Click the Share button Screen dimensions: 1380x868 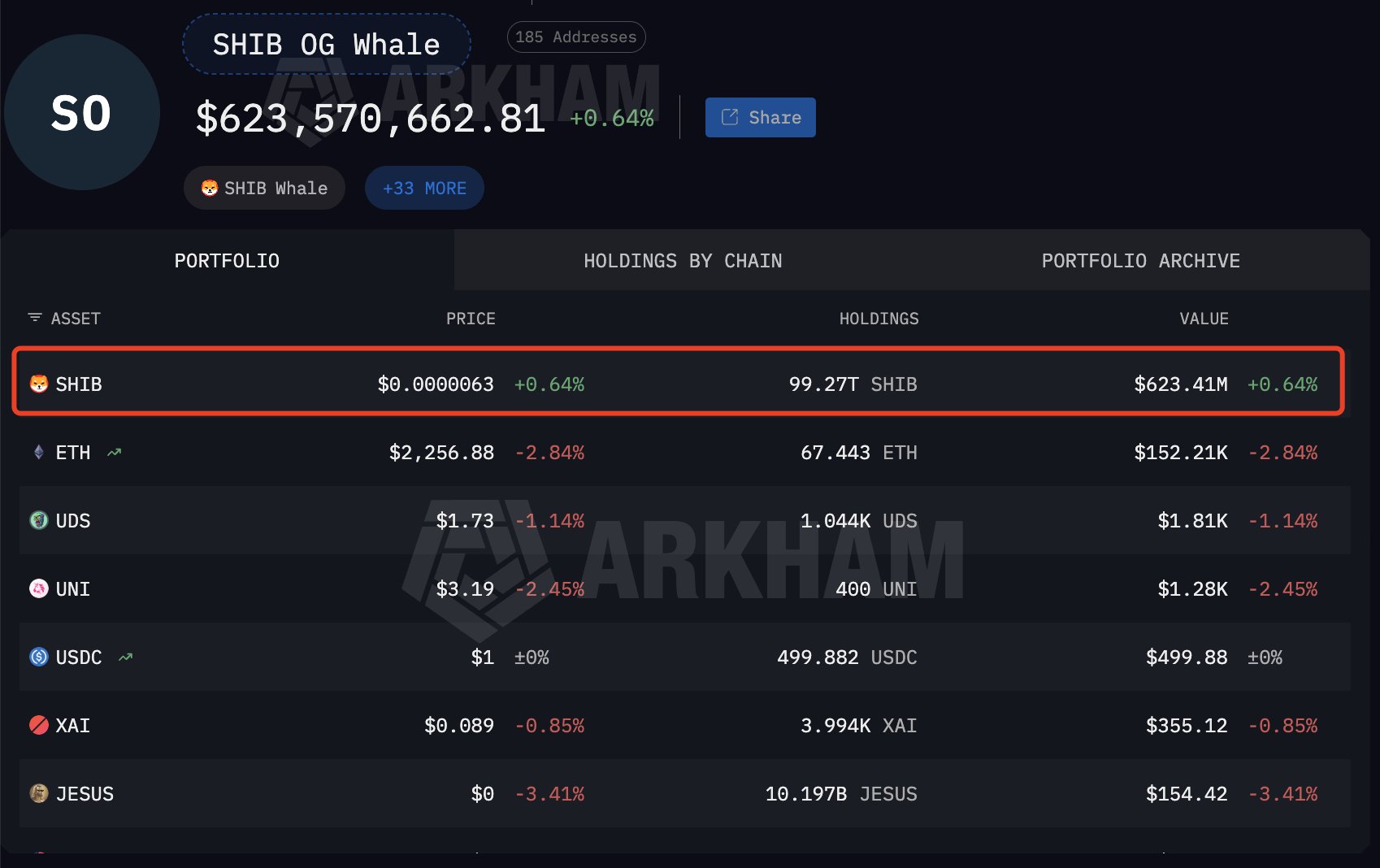(x=760, y=118)
